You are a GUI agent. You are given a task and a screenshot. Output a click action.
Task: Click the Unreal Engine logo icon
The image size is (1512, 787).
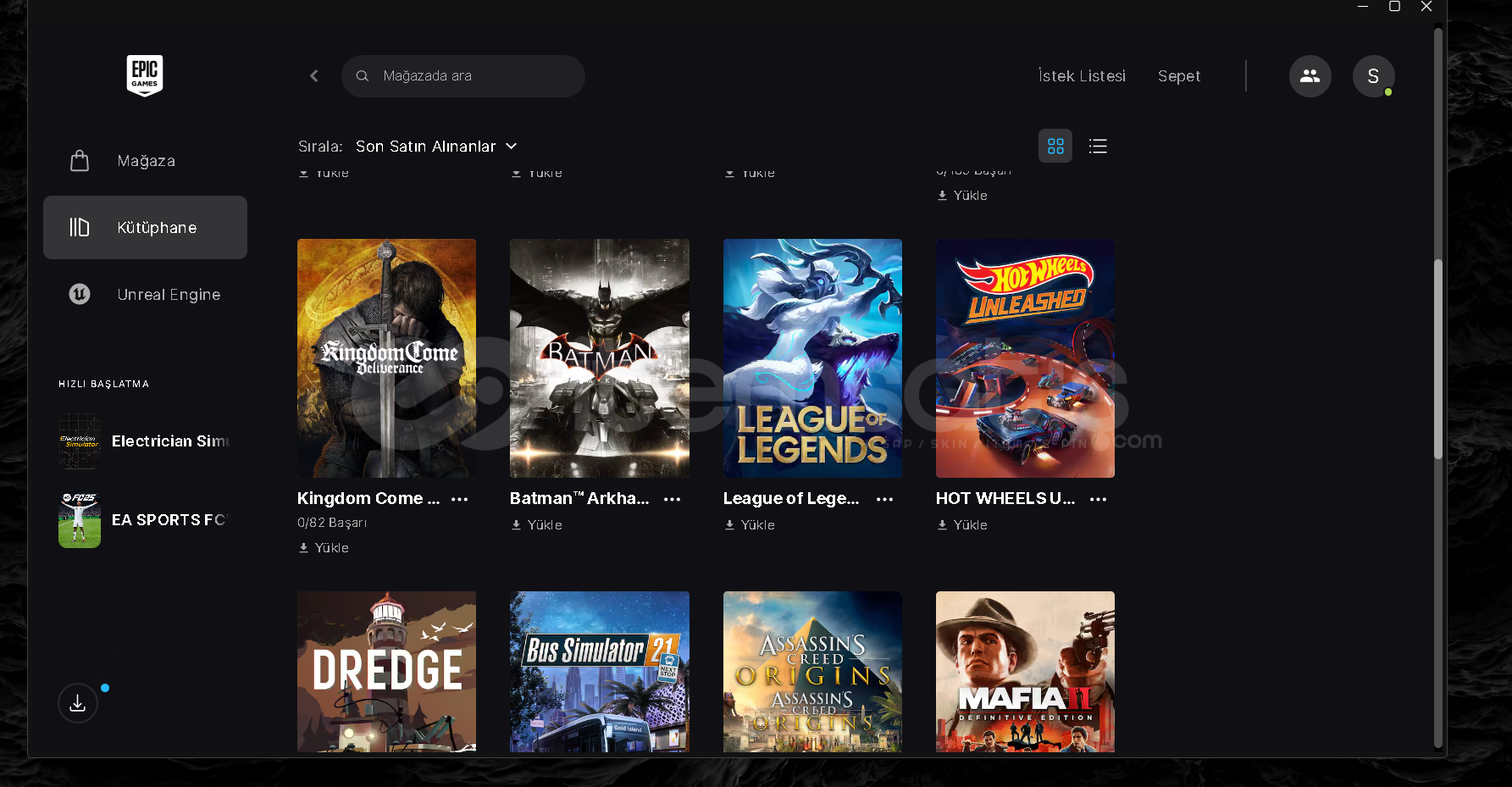[80, 294]
